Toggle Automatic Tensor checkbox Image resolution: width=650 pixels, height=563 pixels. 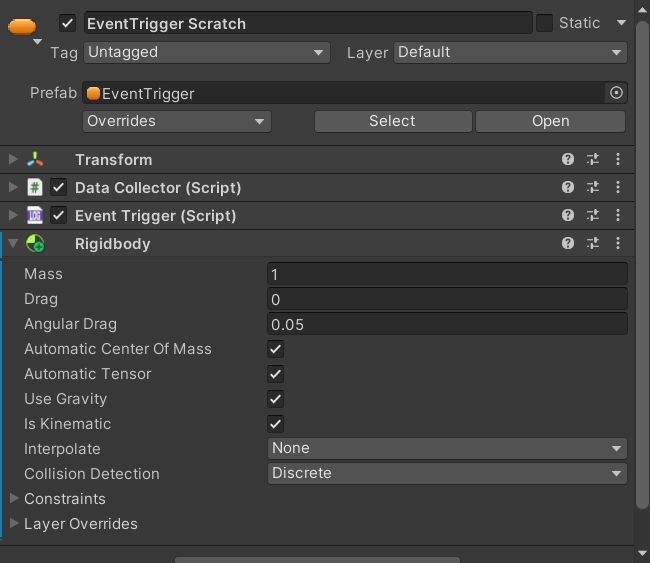click(x=276, y=374)
